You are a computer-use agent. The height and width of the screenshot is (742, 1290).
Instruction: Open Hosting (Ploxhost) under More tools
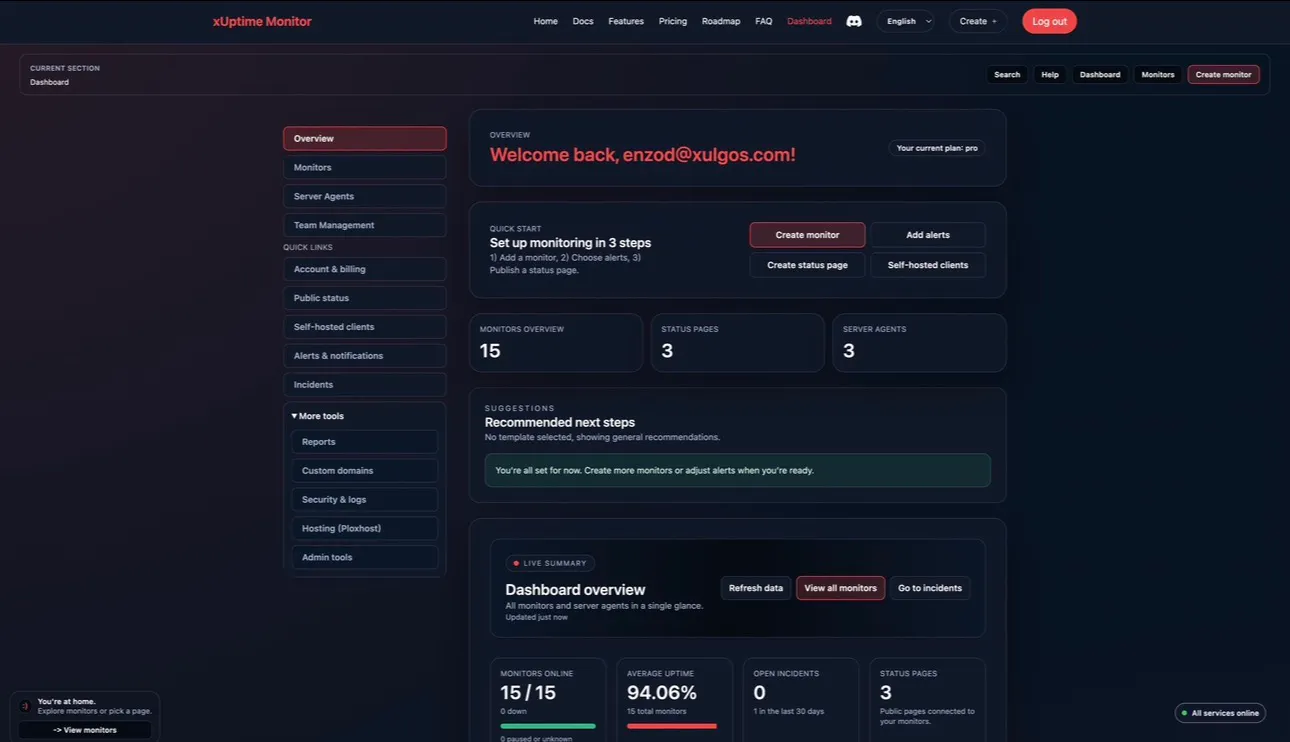coord(365,529)
